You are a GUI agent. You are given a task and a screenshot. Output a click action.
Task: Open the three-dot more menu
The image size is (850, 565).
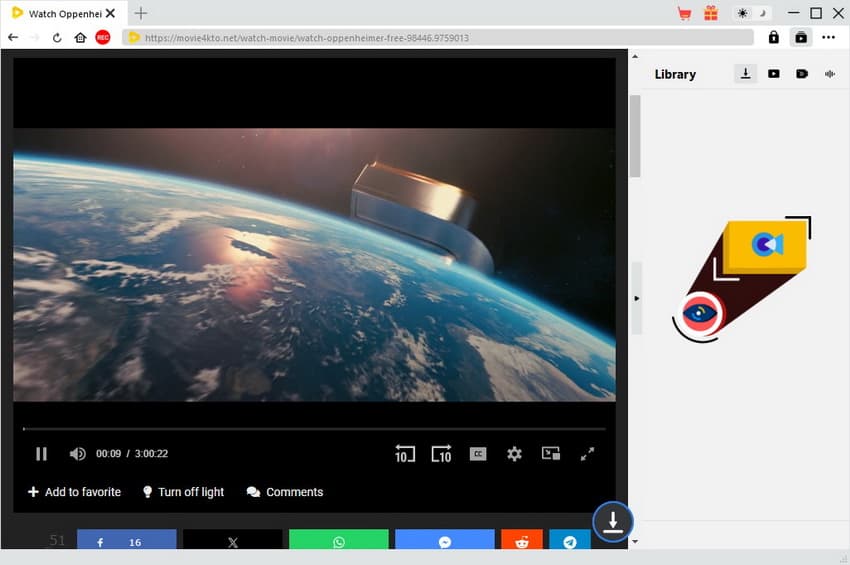(828, 37)
